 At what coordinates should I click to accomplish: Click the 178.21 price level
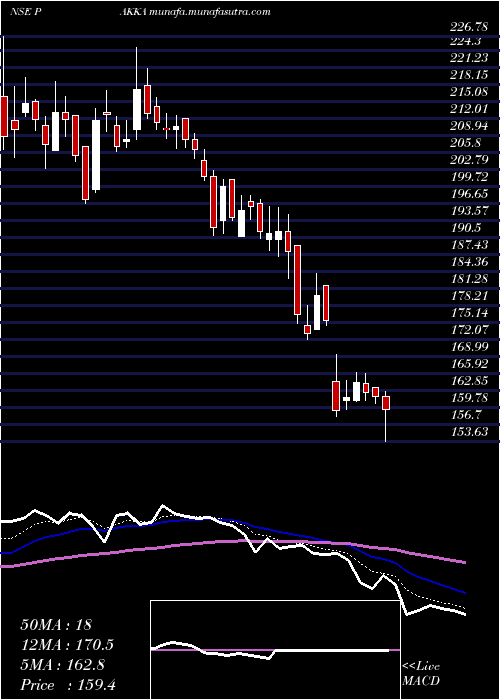tap(468, 296)
